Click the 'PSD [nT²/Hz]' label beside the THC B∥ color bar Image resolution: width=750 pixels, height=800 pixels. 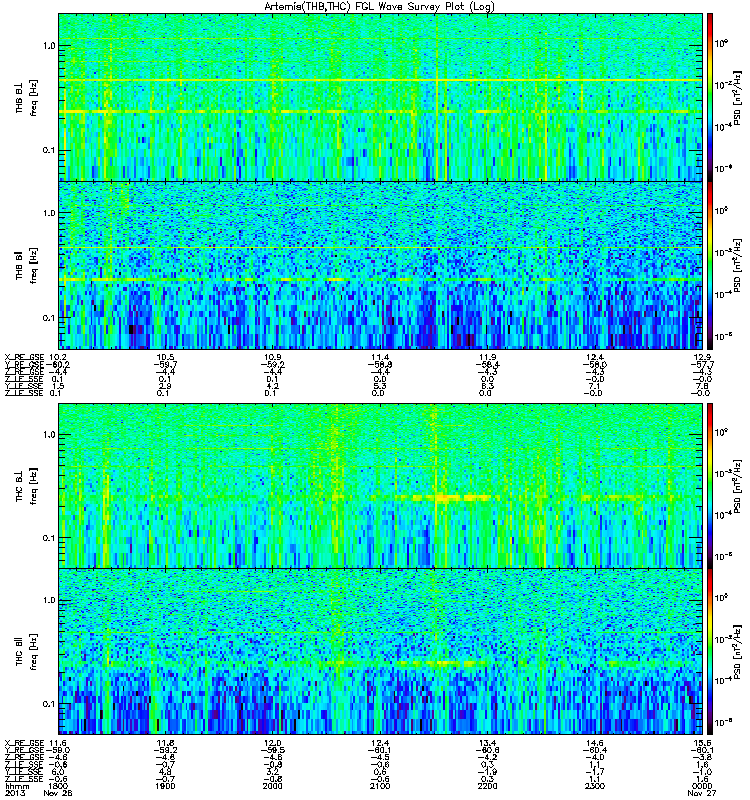[x=738, y=652]
